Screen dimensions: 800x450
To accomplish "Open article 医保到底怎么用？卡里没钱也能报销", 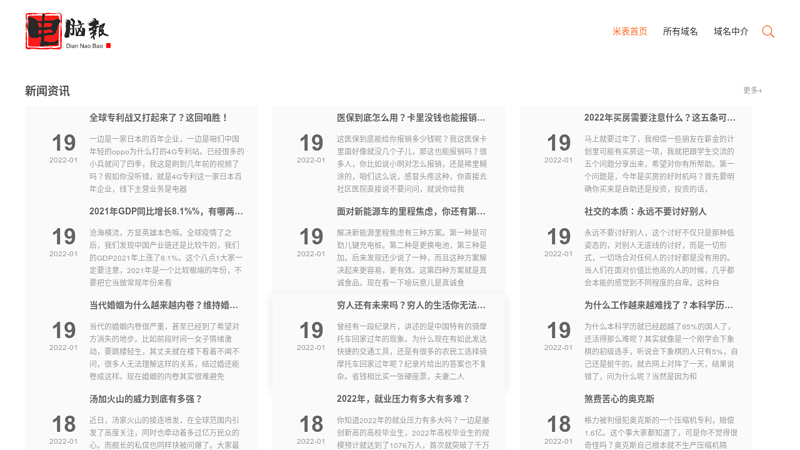I will click(x=411, y=118).
